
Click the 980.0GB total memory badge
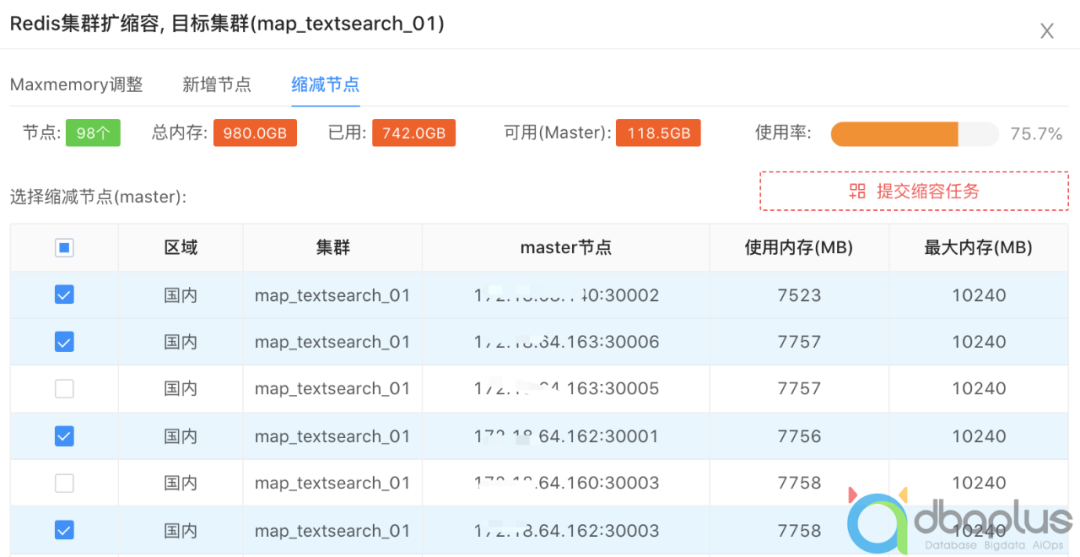tap(255, 133)
